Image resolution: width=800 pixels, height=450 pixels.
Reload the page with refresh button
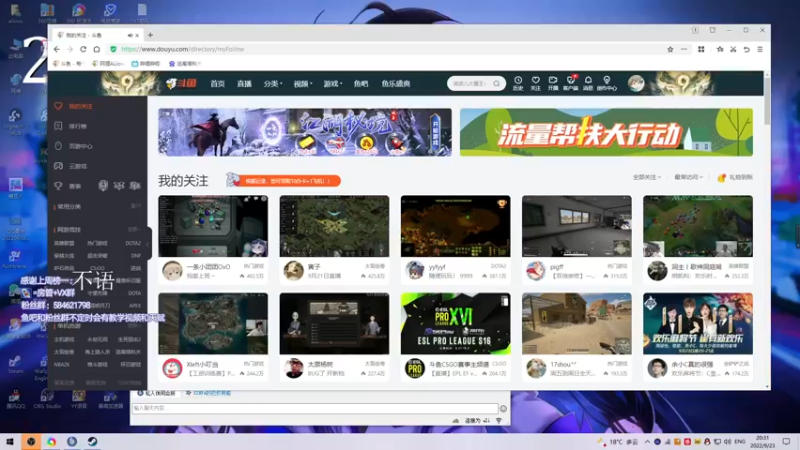click(x=83, y=49)
